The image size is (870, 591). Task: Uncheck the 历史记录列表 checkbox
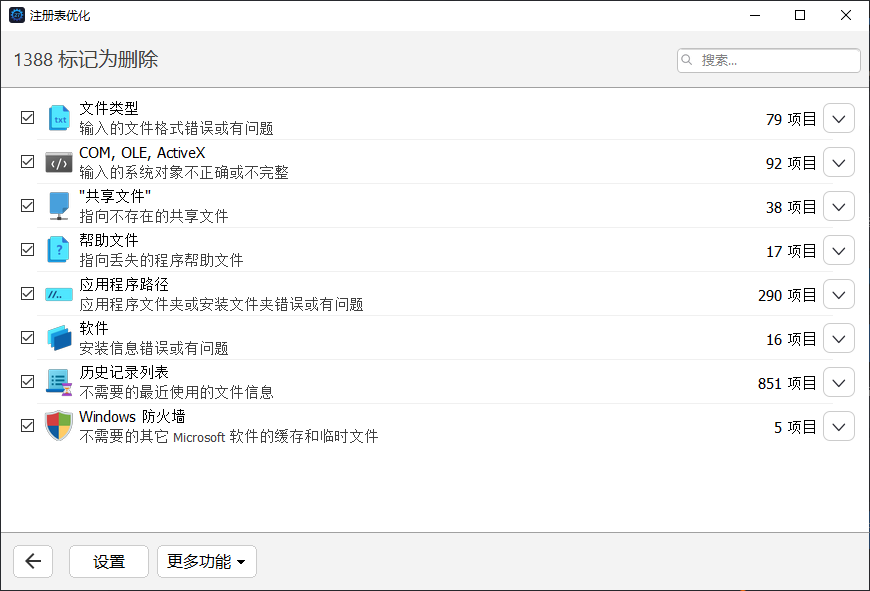[x=27, y=381]
